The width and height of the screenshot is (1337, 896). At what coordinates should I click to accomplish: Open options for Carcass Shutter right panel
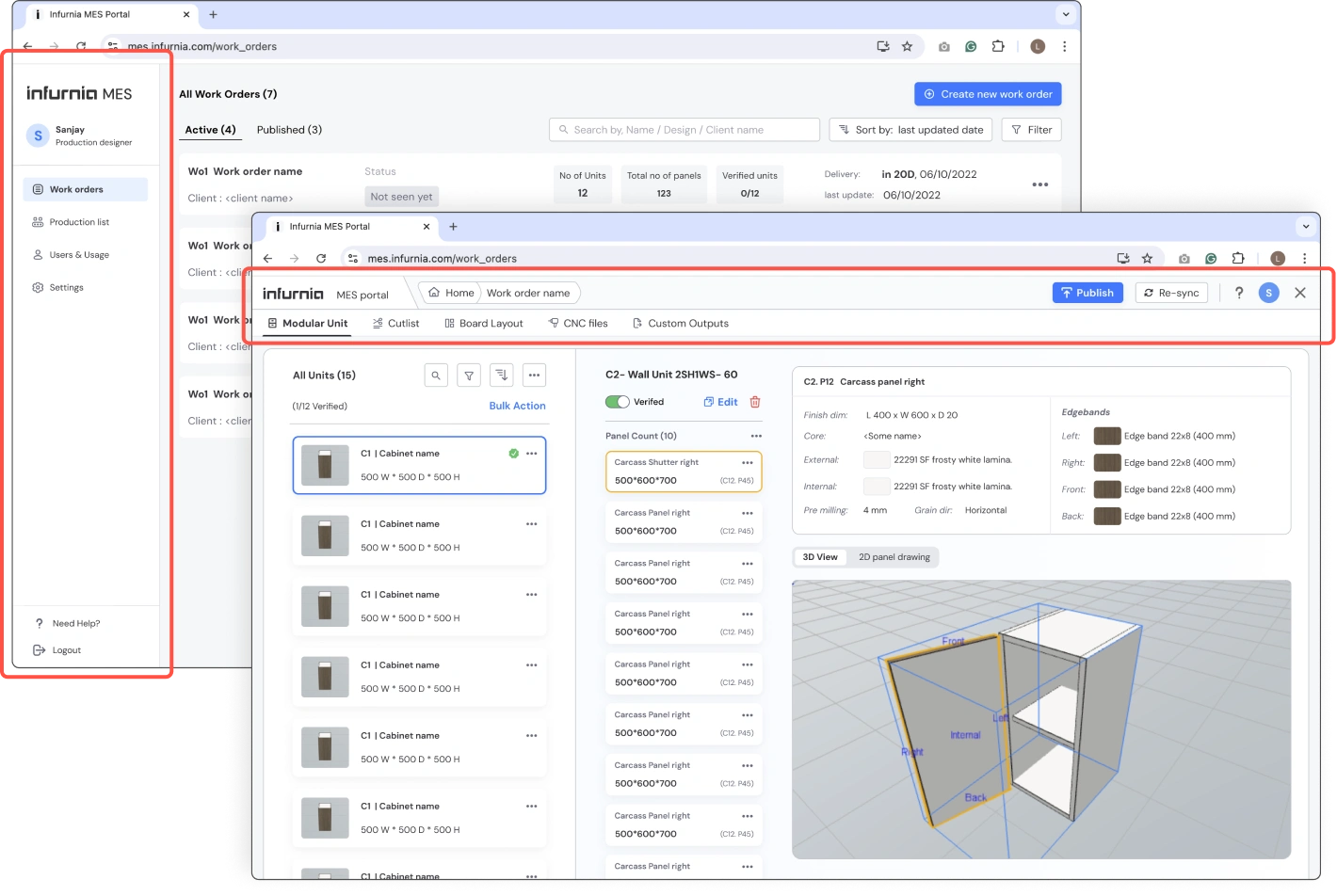748,463
